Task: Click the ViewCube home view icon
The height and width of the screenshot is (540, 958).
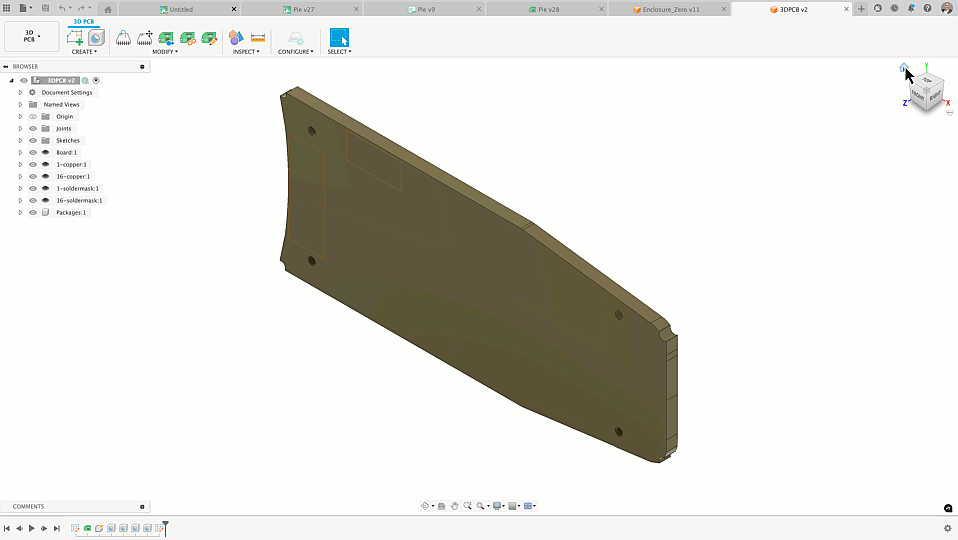Action: tap(904, 67)
